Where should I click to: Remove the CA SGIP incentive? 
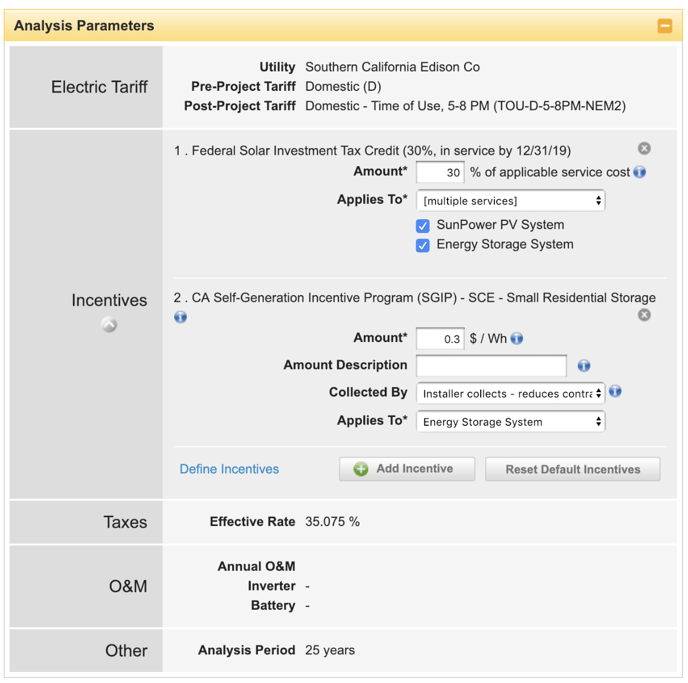tap(644, 315)
